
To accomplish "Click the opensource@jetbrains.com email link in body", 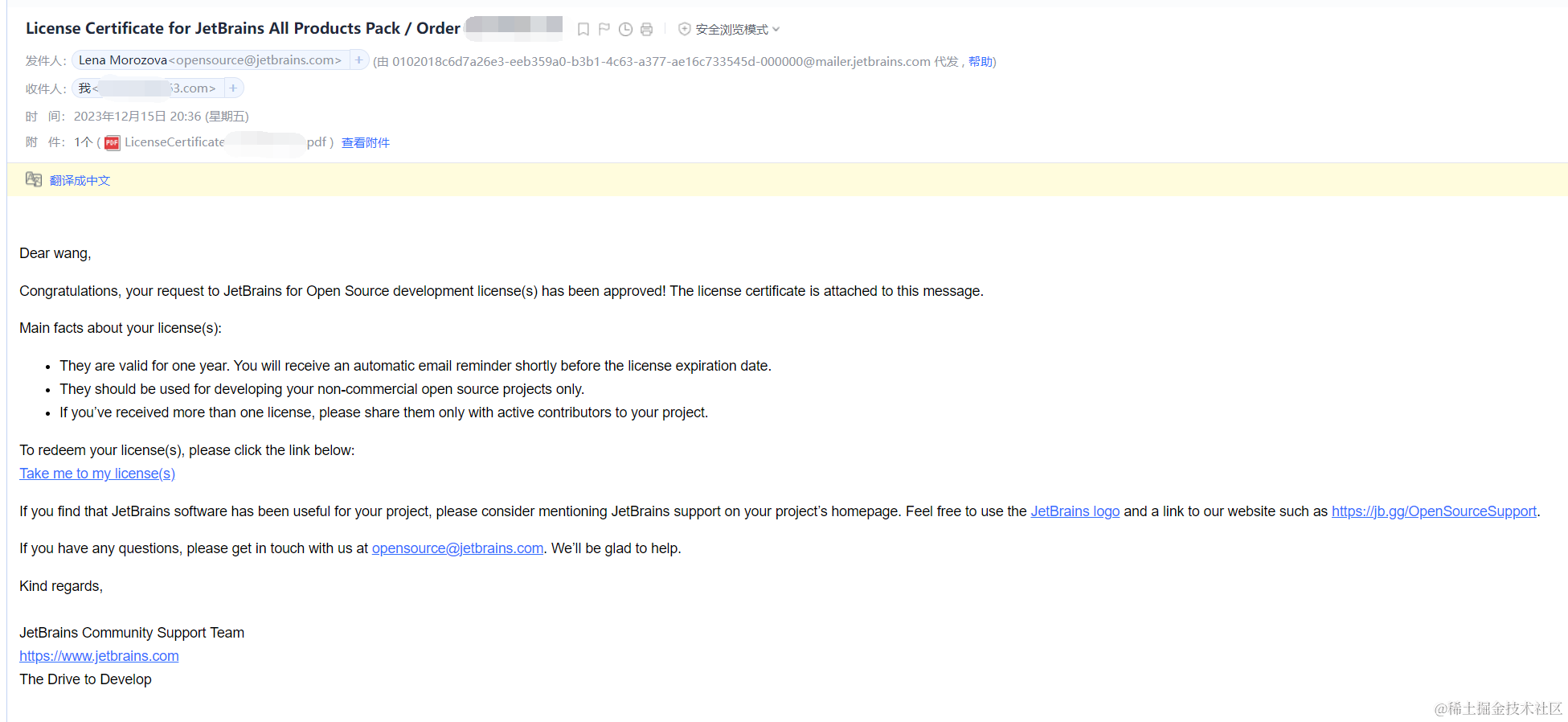I will pyautogui.click(x=457, y=548).
